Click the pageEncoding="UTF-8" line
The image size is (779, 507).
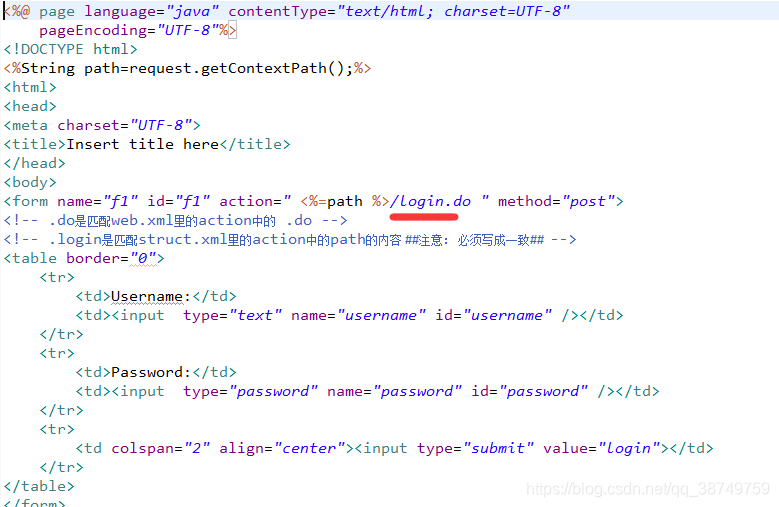pos(138,30)
